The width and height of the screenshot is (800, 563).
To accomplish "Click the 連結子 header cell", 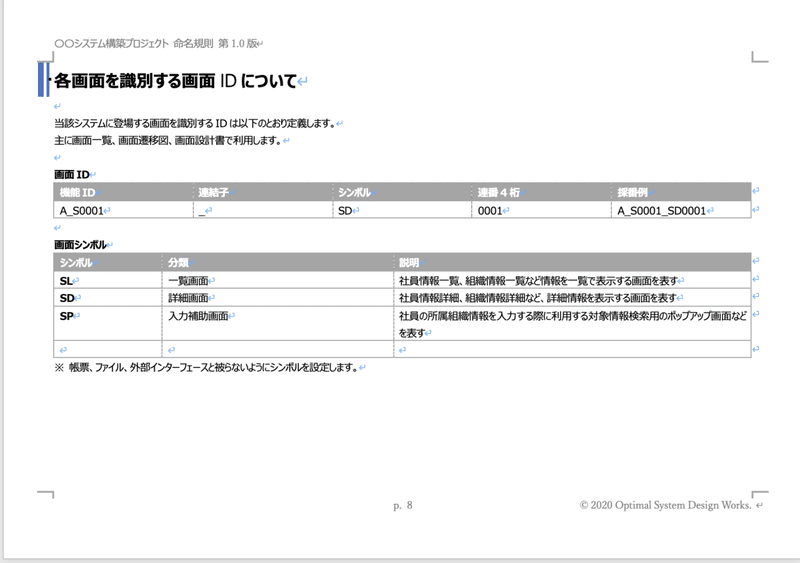I will click(263, 192).
